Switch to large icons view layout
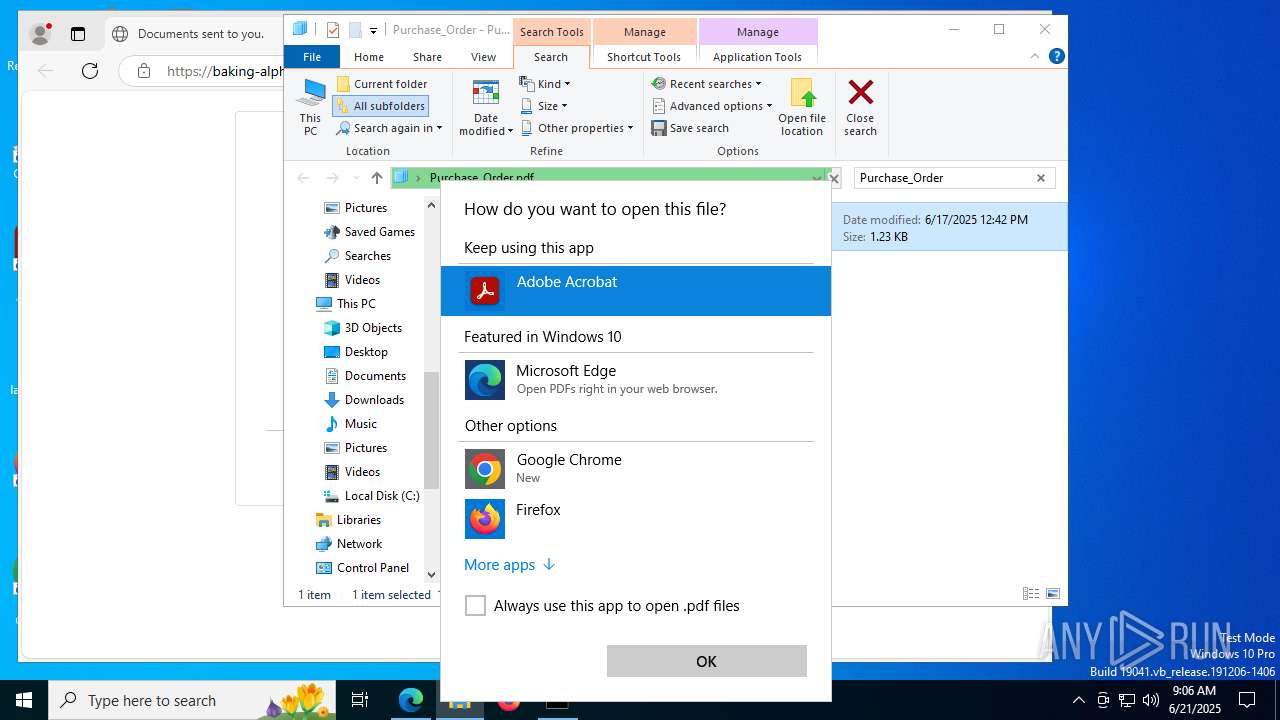Screen dimensions: 1280x720 click(1053, 594)
